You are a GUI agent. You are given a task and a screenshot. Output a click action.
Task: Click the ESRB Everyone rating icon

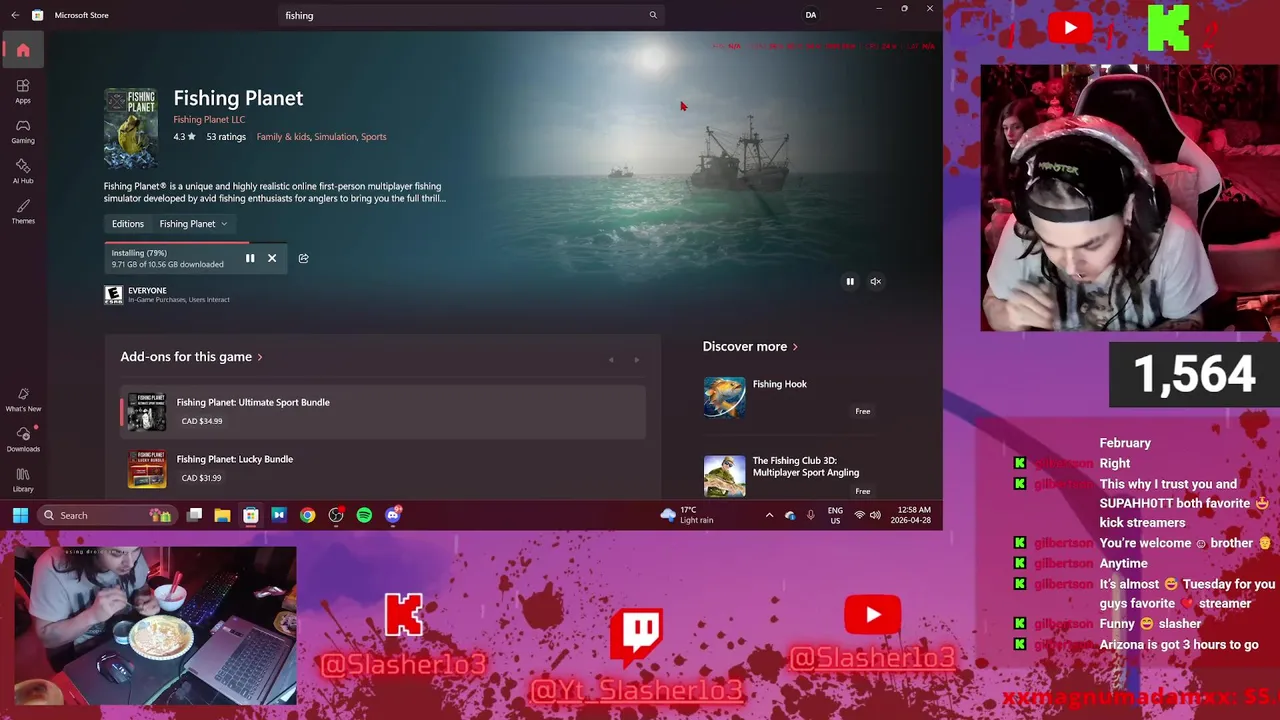[x=113, y=294]
